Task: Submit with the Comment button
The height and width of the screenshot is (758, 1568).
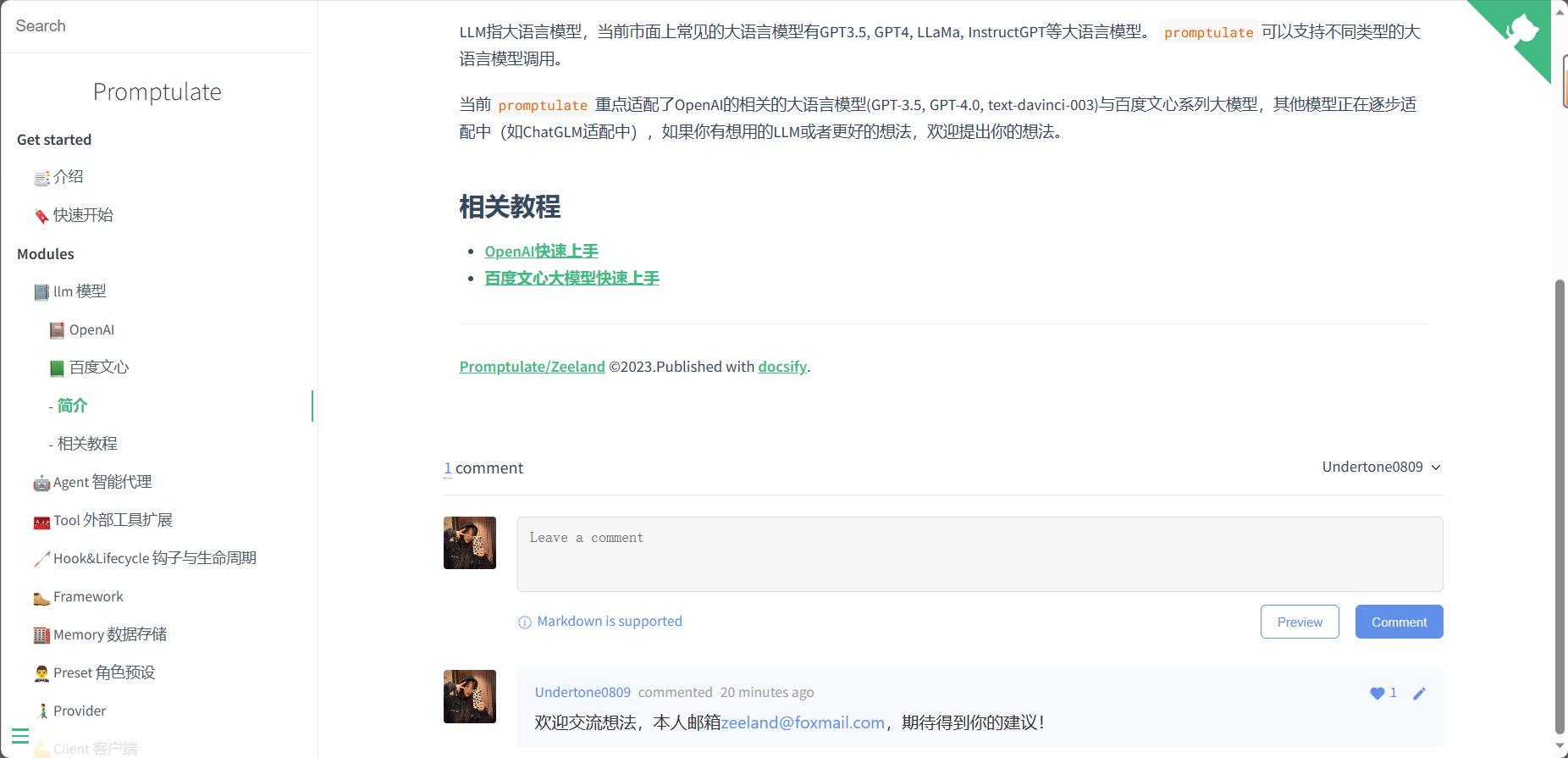Action: pos(1399,622)
